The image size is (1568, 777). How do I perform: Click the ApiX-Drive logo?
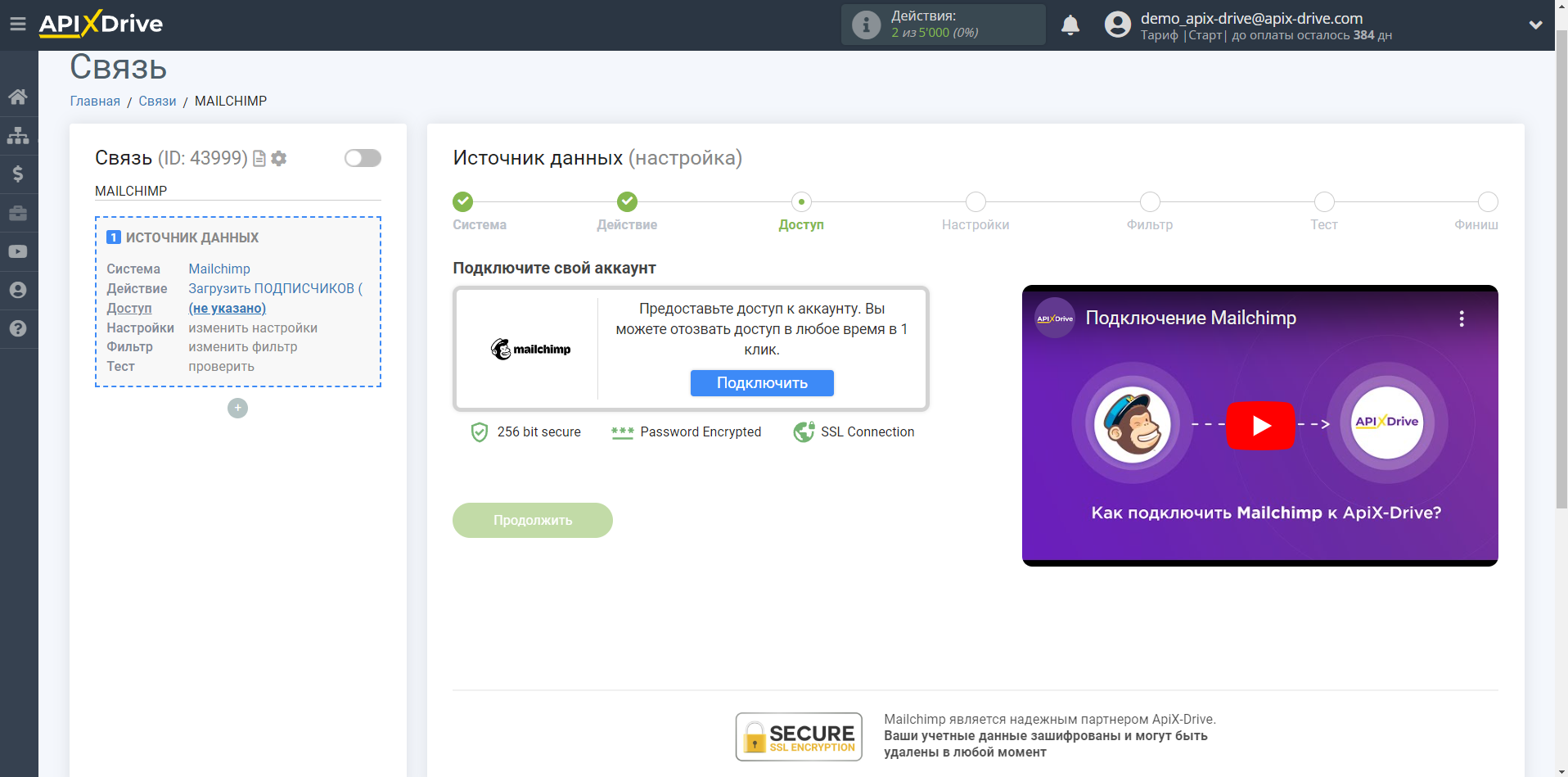coord(101,24)
